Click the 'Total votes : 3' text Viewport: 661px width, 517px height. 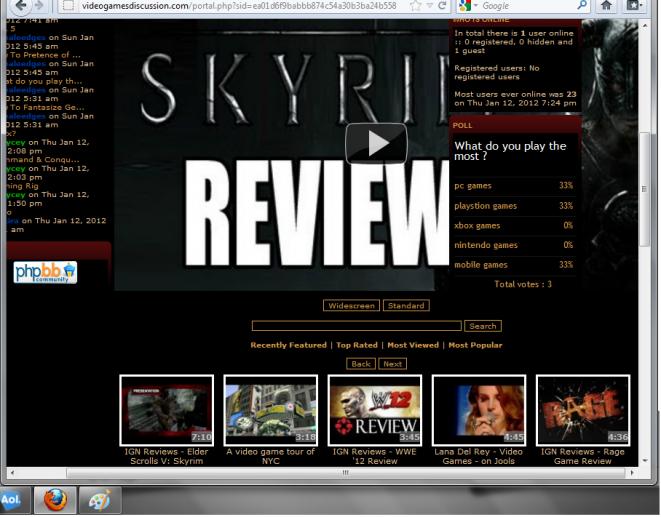coord(523,284)
